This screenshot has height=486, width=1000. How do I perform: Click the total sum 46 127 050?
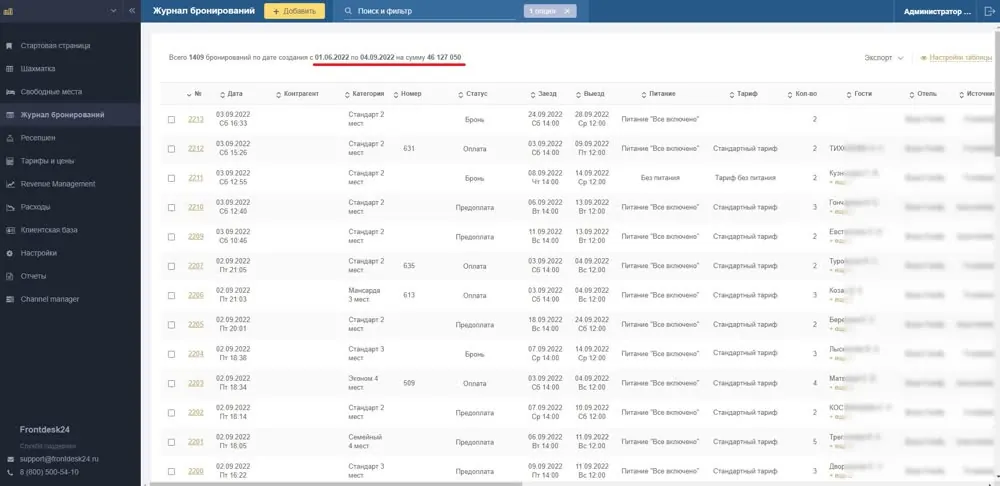(444, 57)
